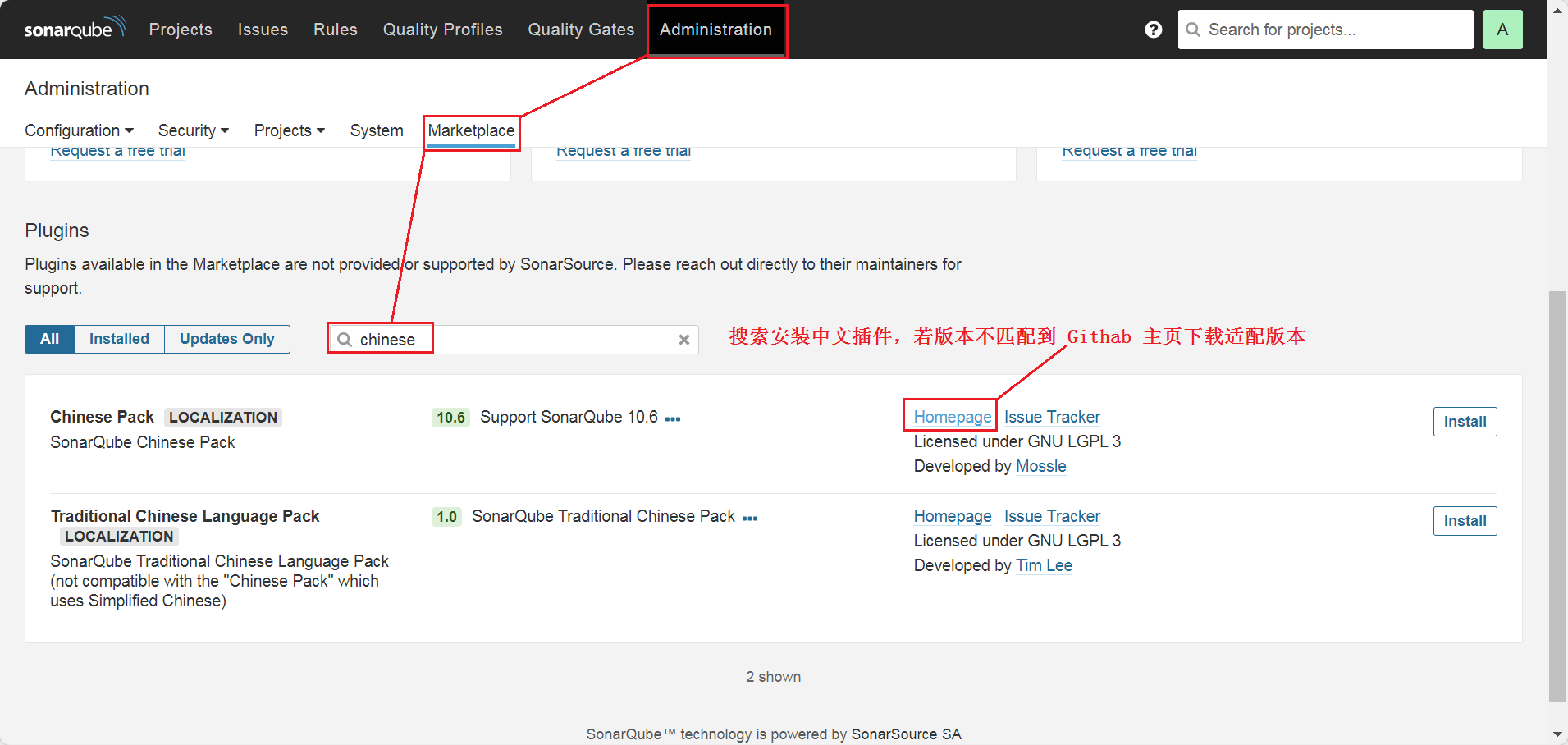Open the Configuration dropdown menu
1568x745 pixels.
[79, 130]
